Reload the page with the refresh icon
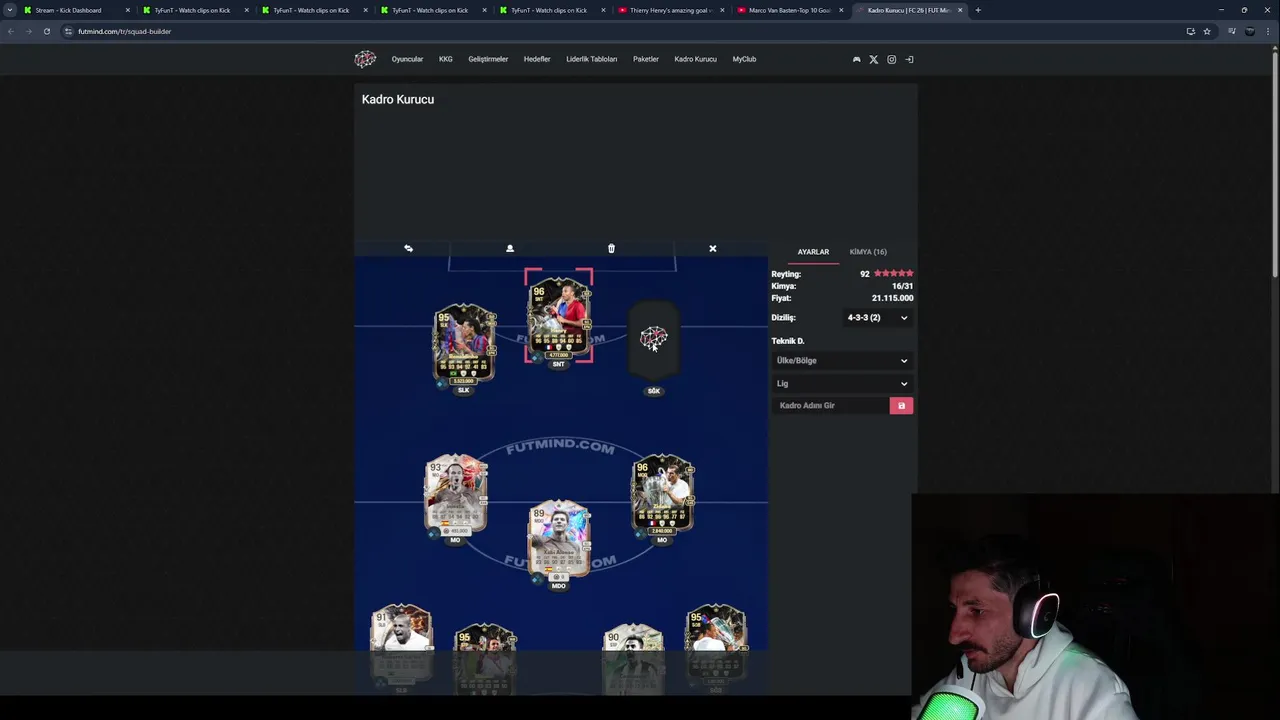 pos(46,31)
